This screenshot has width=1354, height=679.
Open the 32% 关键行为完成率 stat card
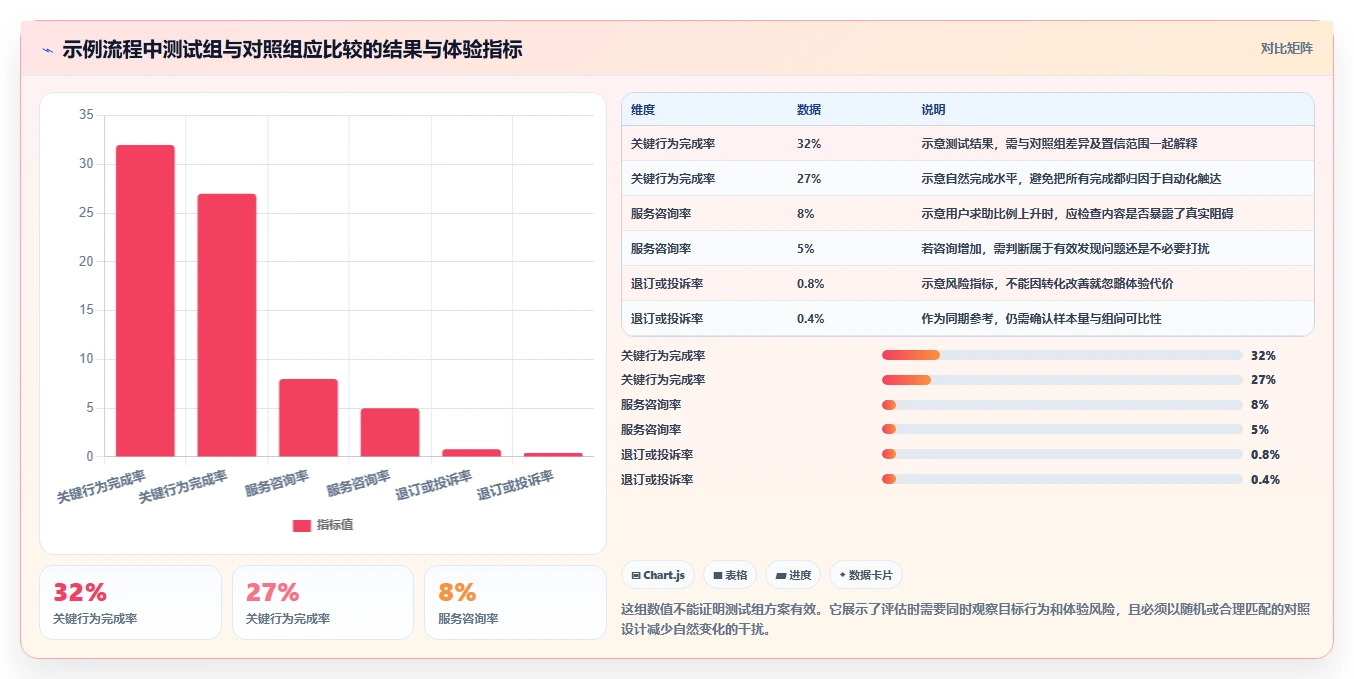130,602
